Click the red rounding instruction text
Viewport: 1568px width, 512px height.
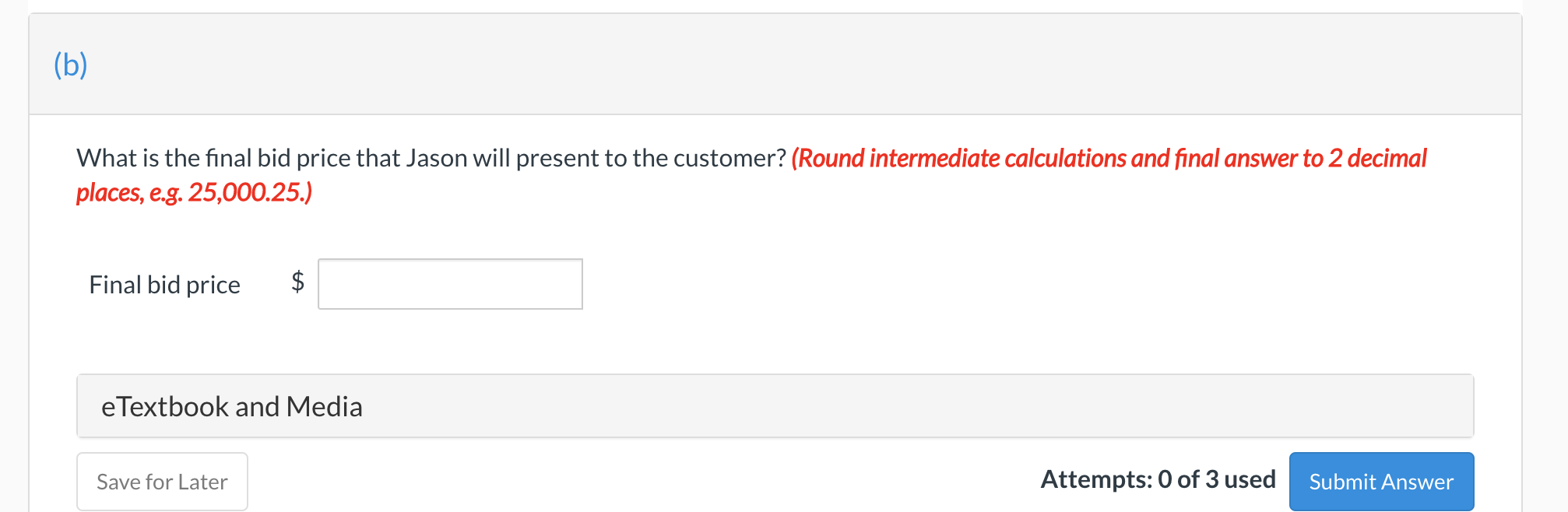(1109, 159)
